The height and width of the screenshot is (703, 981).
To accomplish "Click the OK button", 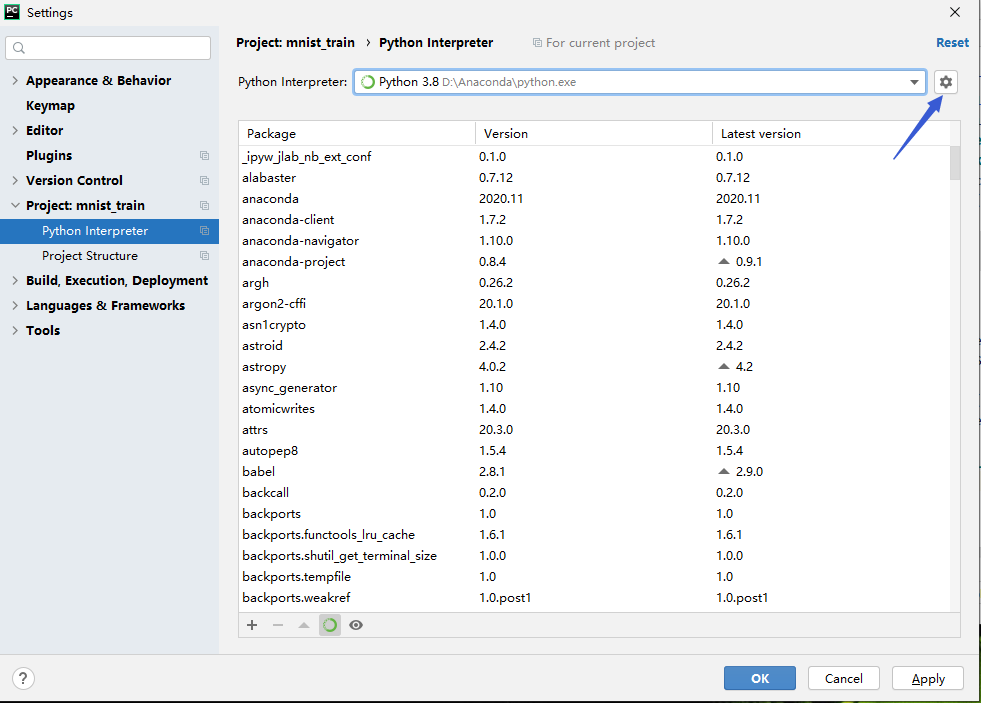I will coord(760,678).
